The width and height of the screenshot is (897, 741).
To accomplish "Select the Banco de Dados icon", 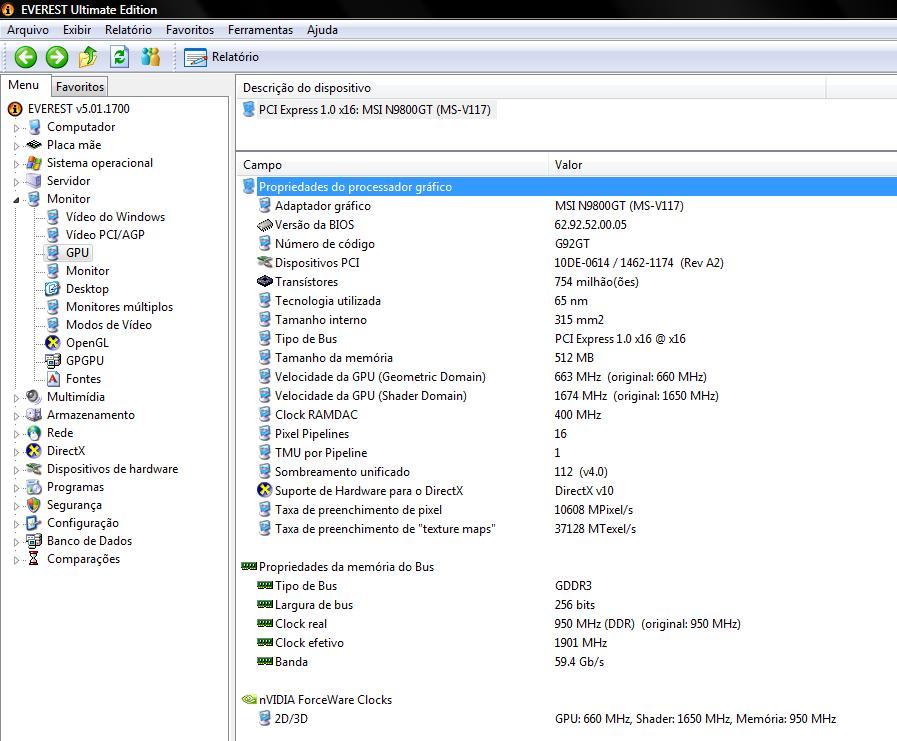I will tap(34, 541).
